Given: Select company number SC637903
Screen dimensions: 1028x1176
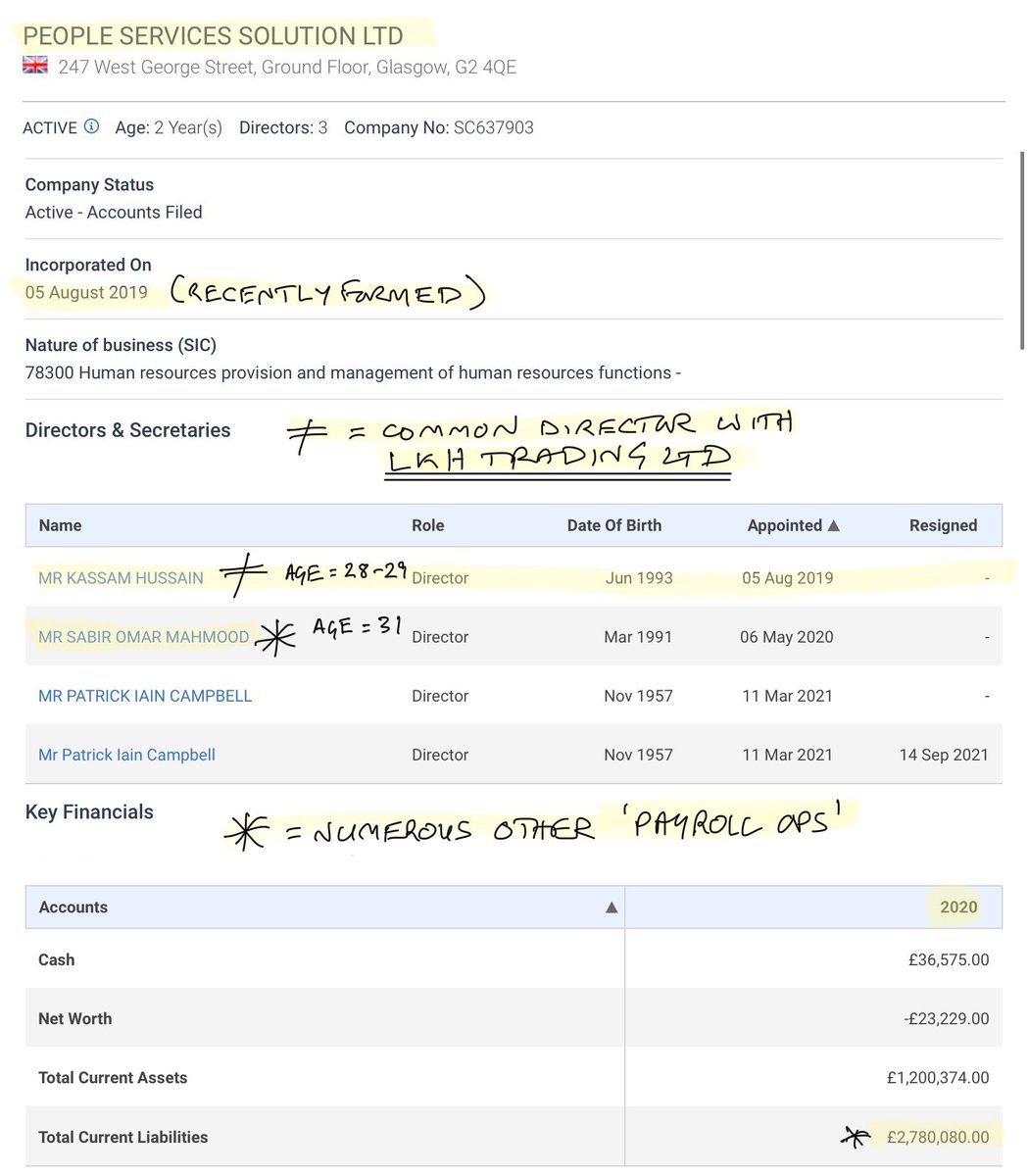Looking at the screenshot, I should [494, 127].
